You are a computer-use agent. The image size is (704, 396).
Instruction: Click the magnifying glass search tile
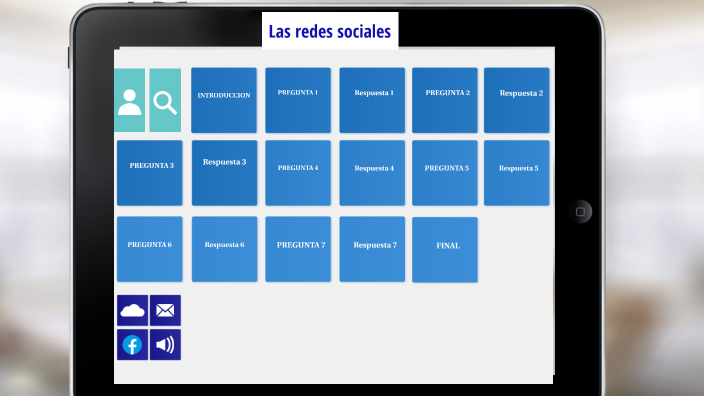pyautogui.click(x=165, y=100)
